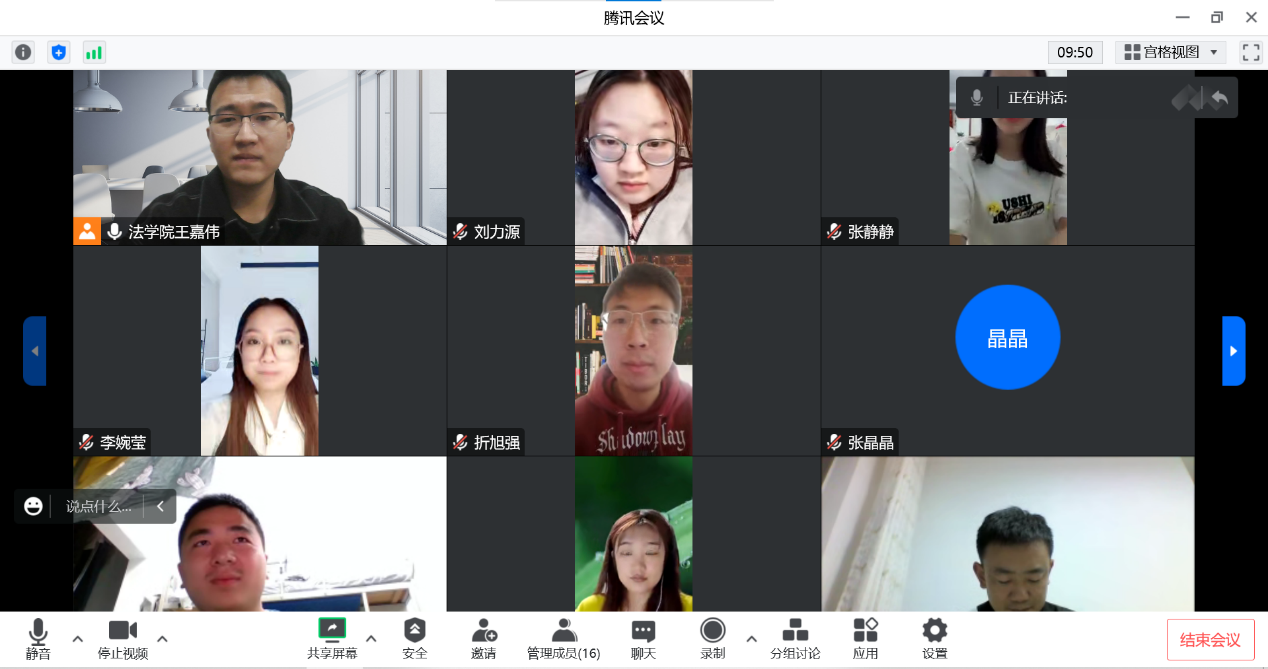Open the 应用 apps panel
This screenshot has height=669, width=1268.
click(865, 638)
